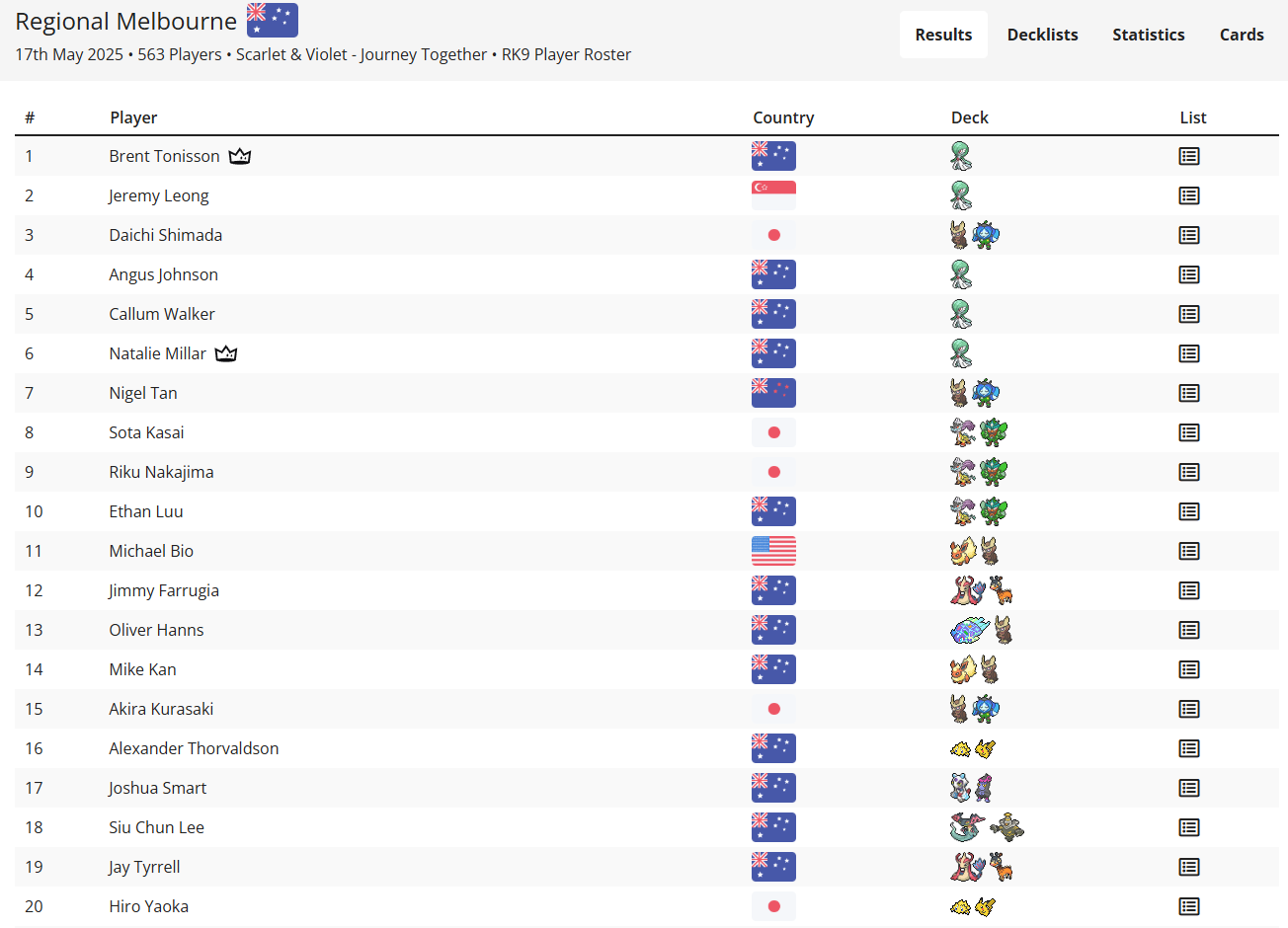Open Natalie Millar's decklist icon
The width and height of the screenshot is (1288, 928).
[x=1189, y=353]
